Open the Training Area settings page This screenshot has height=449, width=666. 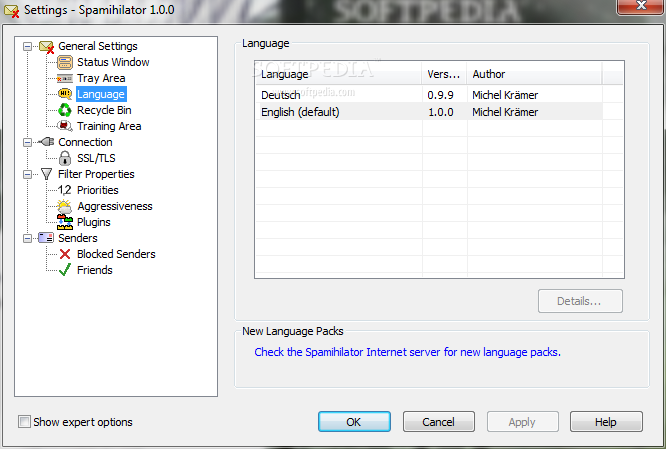pyautogui.click(x=109, y=126)
